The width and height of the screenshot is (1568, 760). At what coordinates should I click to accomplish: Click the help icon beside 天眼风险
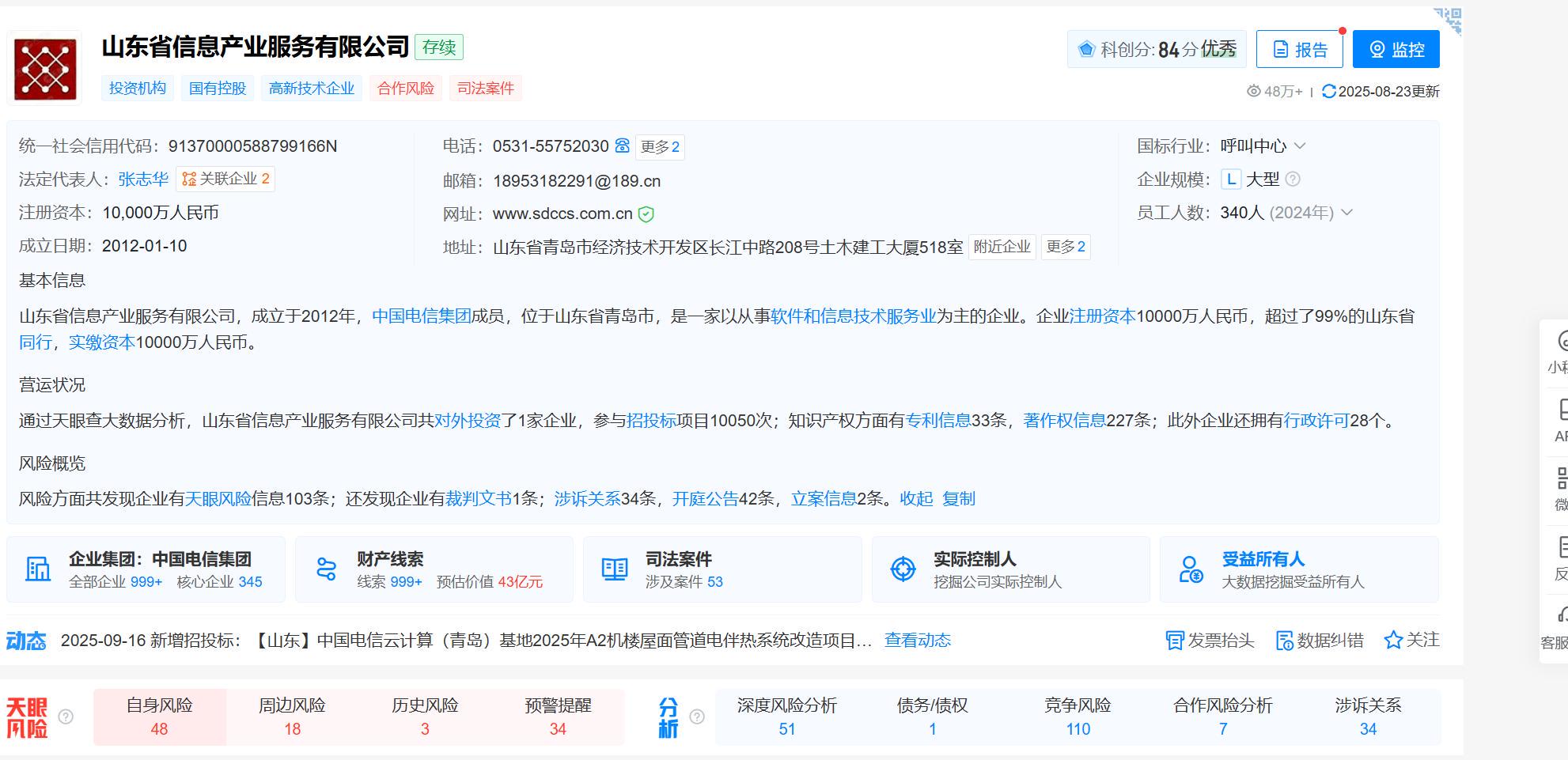(66, 717)
